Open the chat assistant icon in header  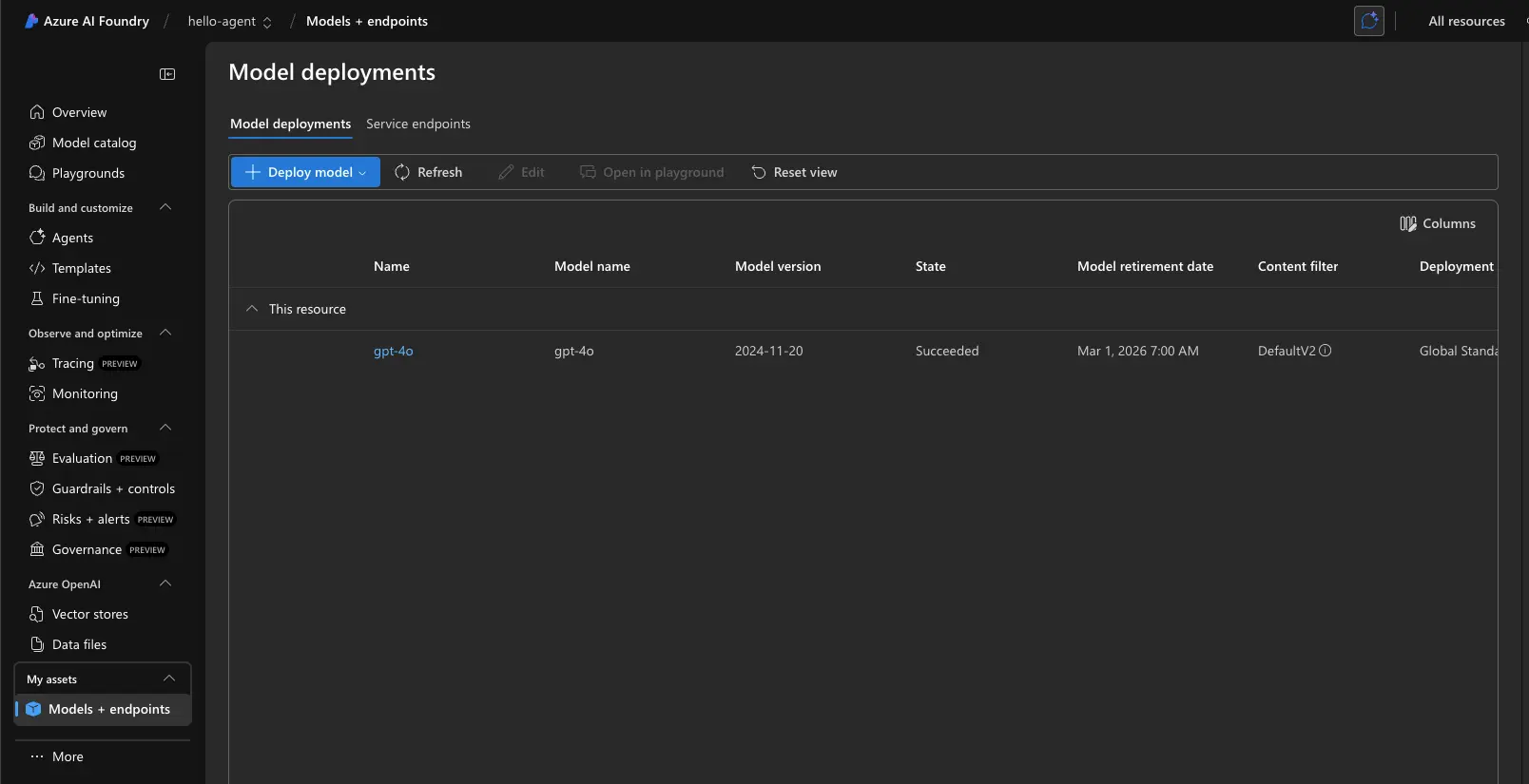pyautogui.click(x=1369, y=21)
